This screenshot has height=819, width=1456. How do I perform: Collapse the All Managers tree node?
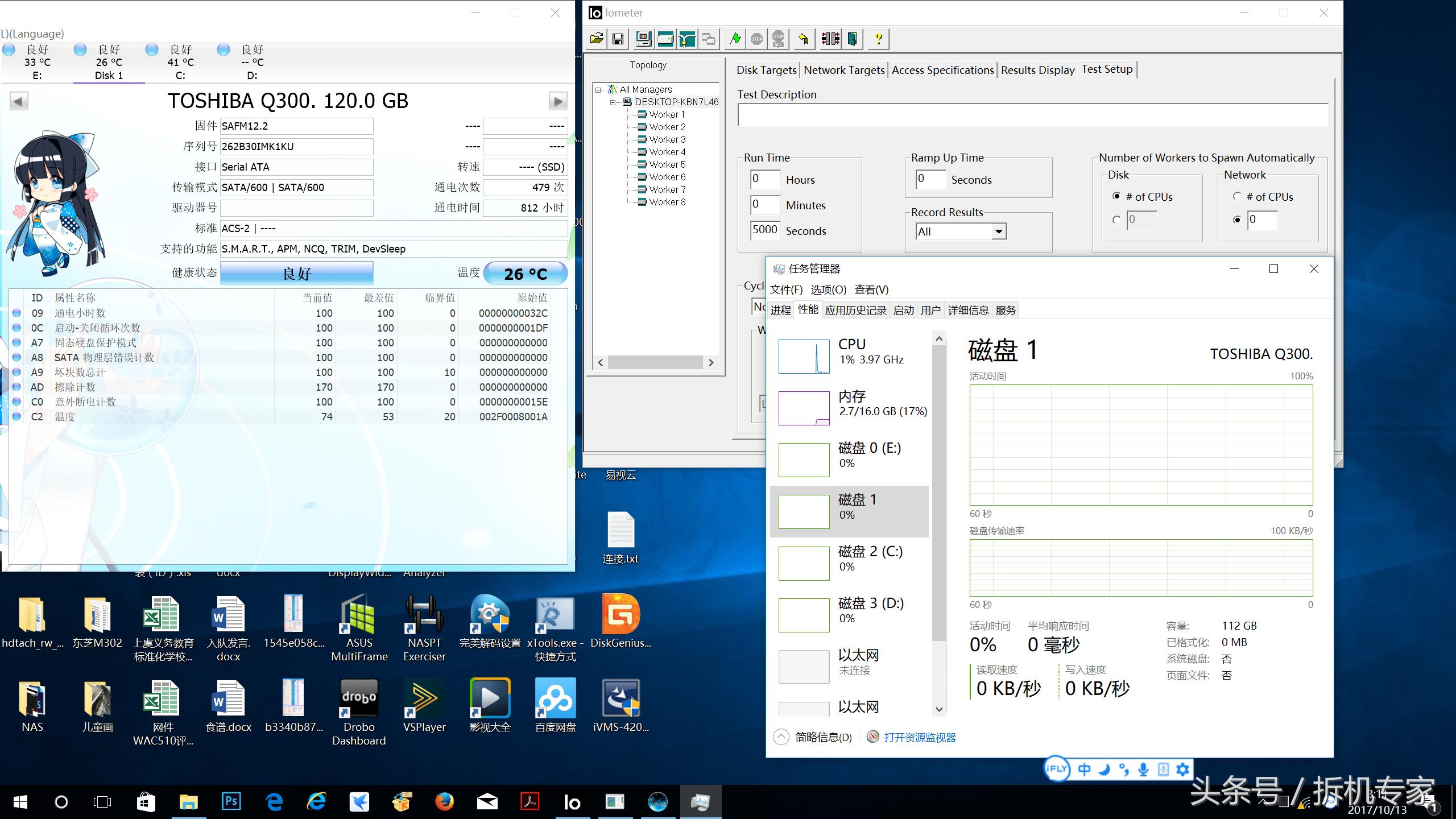[598, 90]
